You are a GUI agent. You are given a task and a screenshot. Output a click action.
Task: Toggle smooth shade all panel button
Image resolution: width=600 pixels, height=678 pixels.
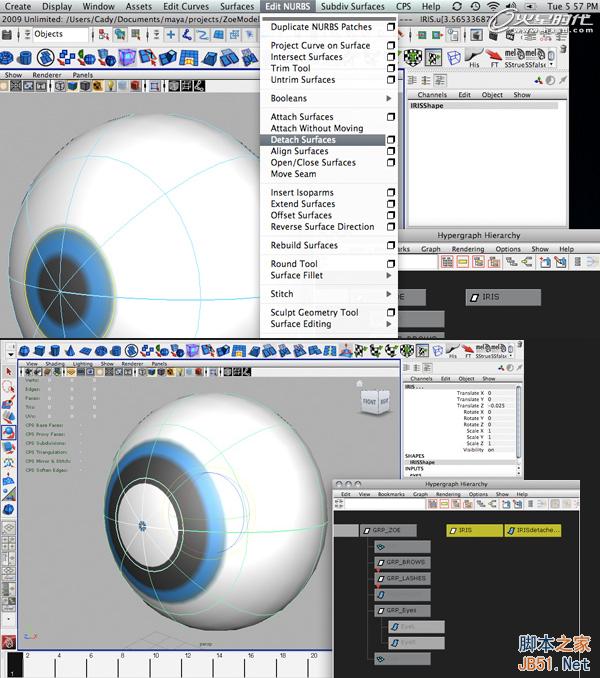pos(72,86)
